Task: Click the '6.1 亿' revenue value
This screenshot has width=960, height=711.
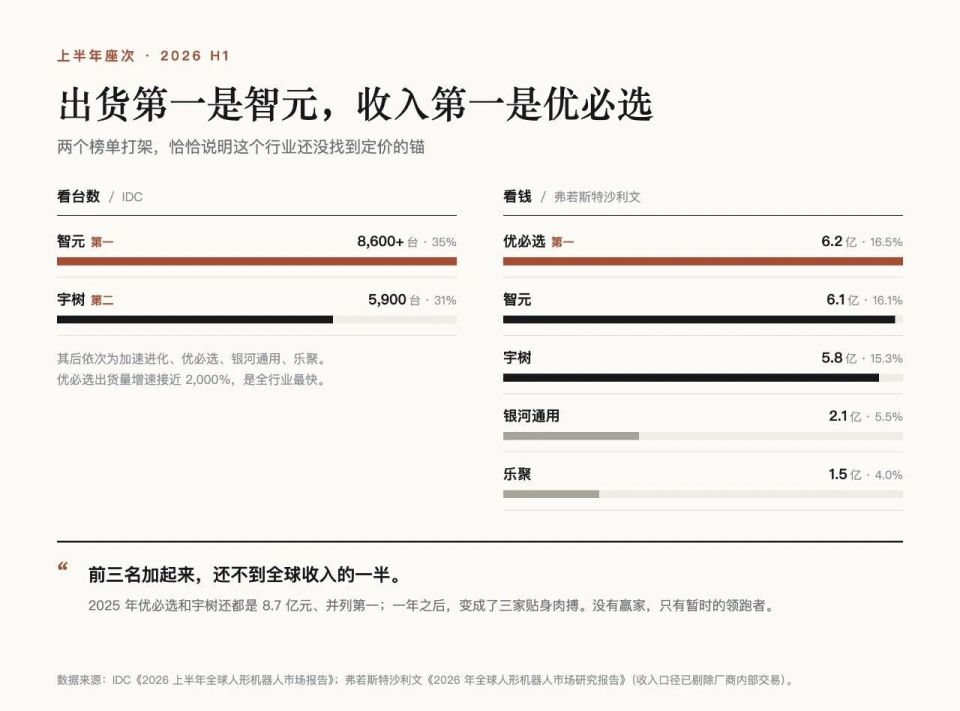Action: pyautogui.click(x=842, y=299)
